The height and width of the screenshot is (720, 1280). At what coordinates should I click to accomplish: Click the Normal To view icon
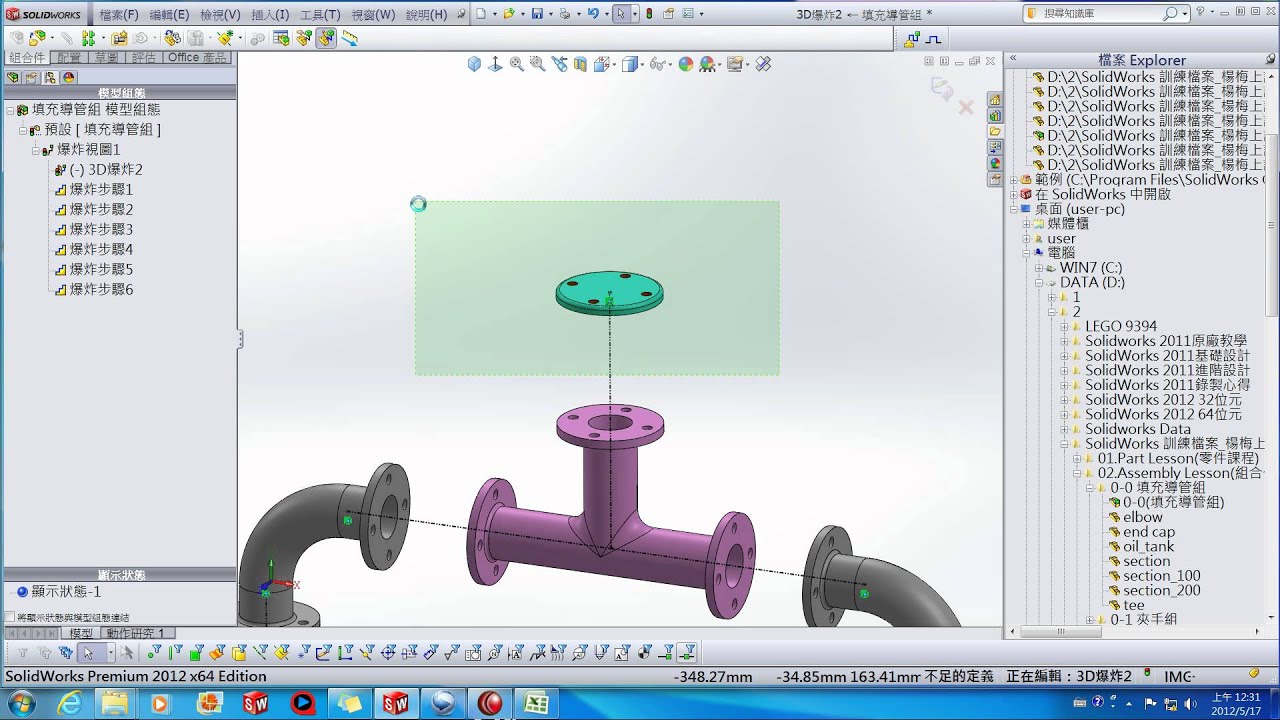click(495, 64)
